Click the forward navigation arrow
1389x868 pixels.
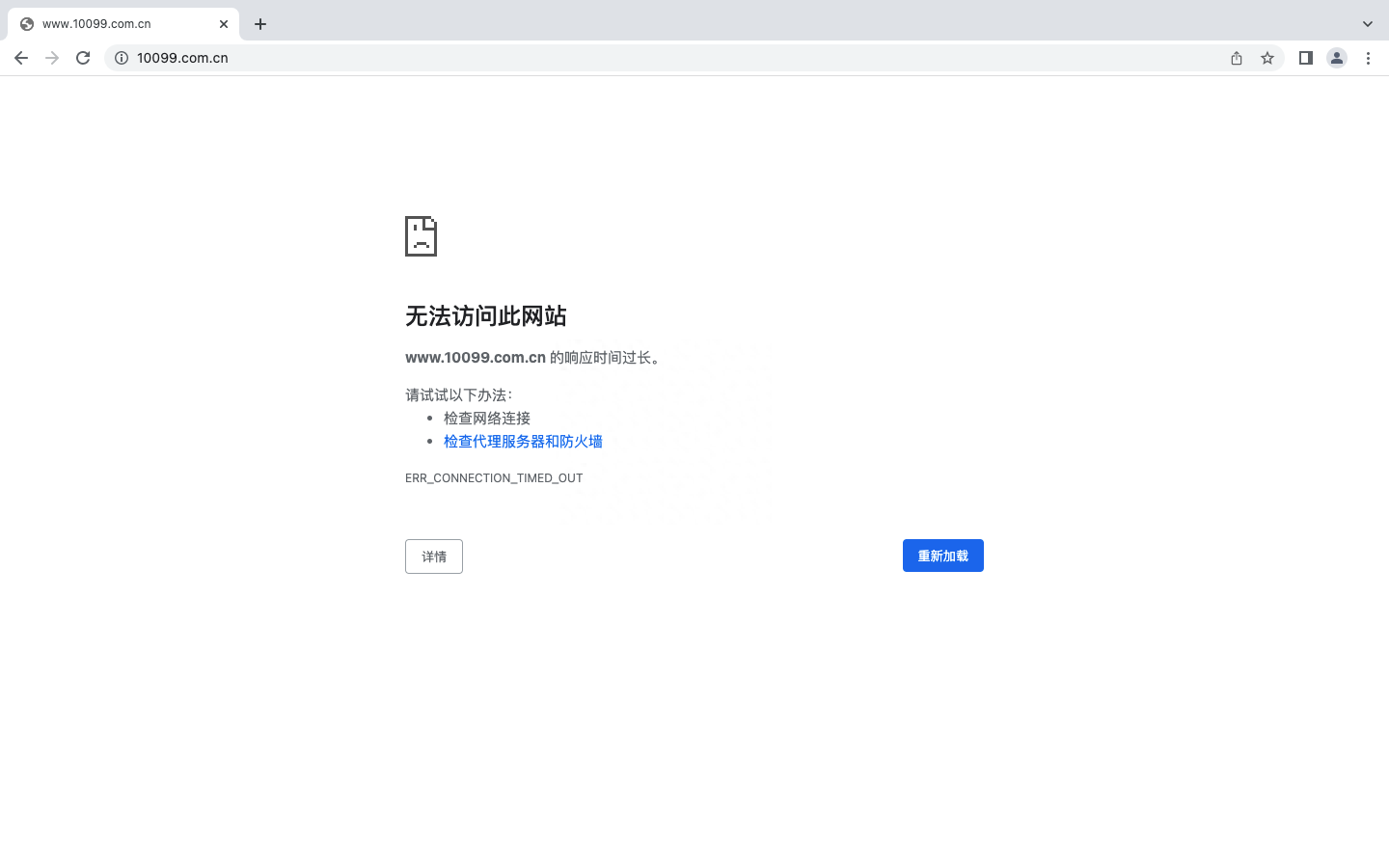coord(52,58)
